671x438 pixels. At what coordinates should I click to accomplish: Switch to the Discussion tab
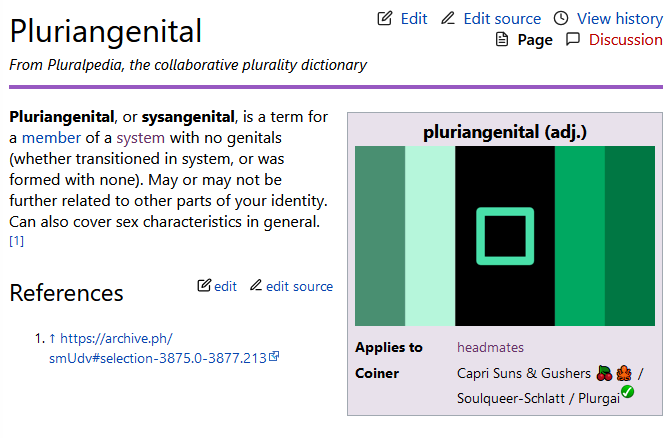tap(625, 40)
